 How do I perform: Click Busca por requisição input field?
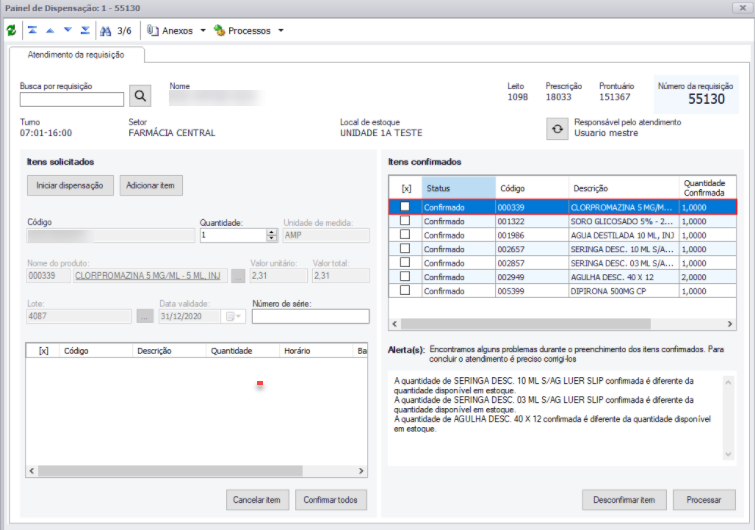(x=72, y=99)
